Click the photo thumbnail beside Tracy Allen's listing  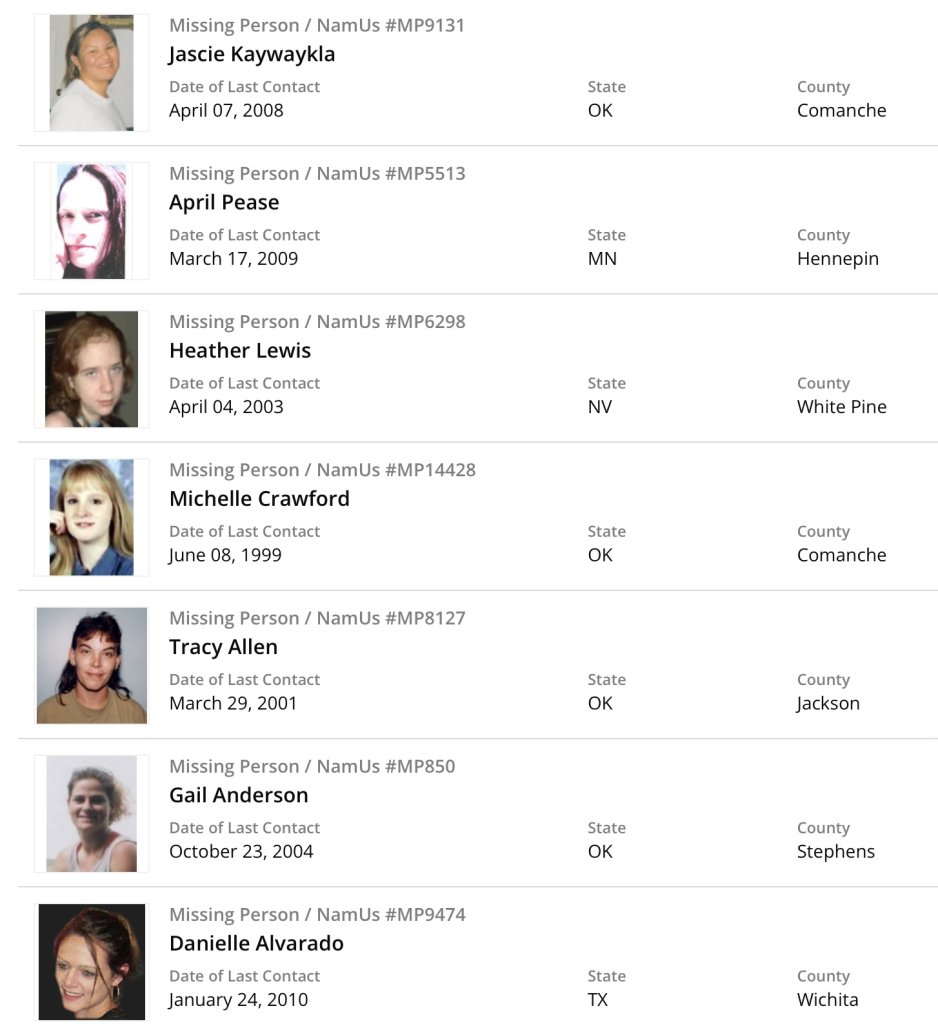pos(91,665)
